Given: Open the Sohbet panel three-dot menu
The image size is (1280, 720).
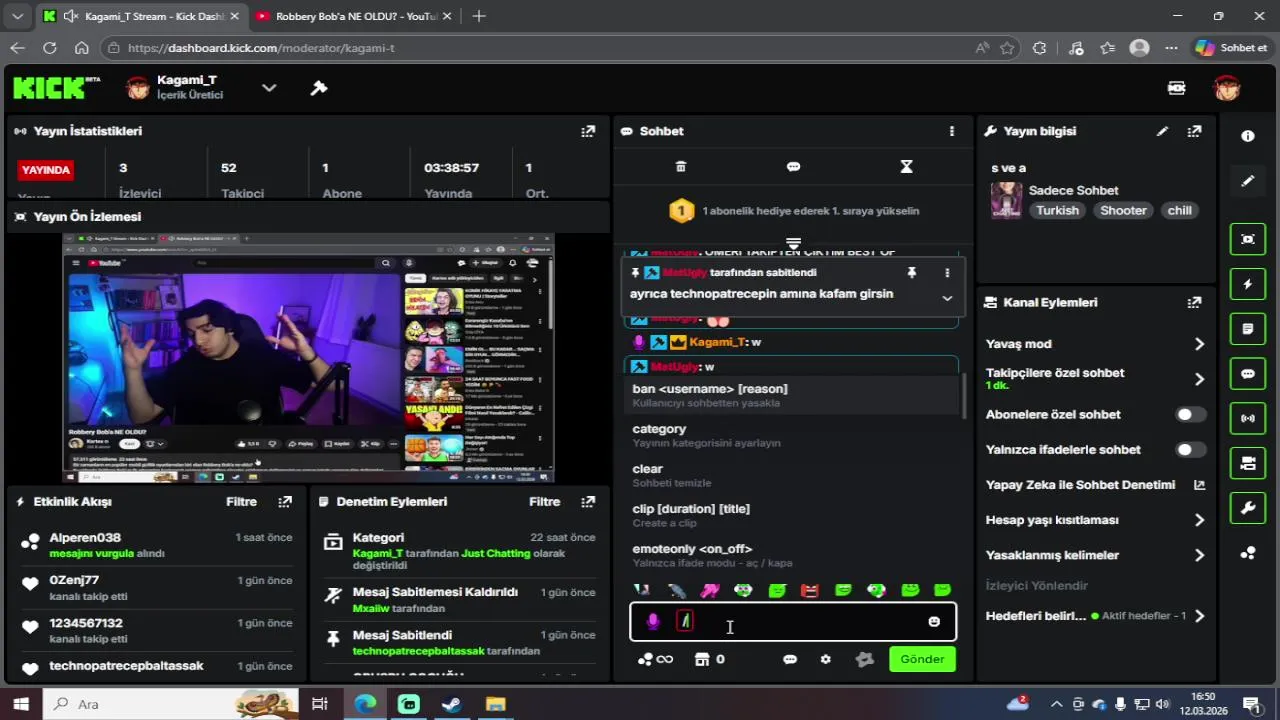Looking at the screenshot, I should [951, 131].
